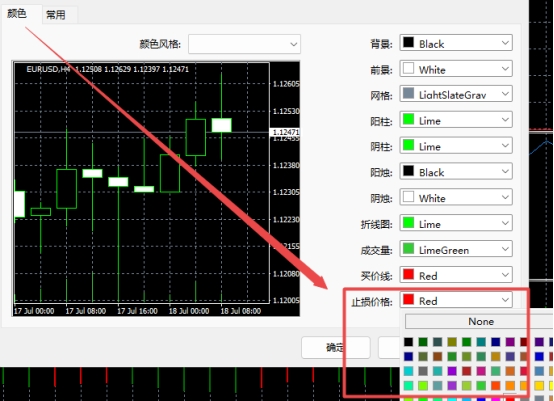This screenshot has width=554, height=401.
Task: Choose None in the color palette
Action: pos(481,322)
